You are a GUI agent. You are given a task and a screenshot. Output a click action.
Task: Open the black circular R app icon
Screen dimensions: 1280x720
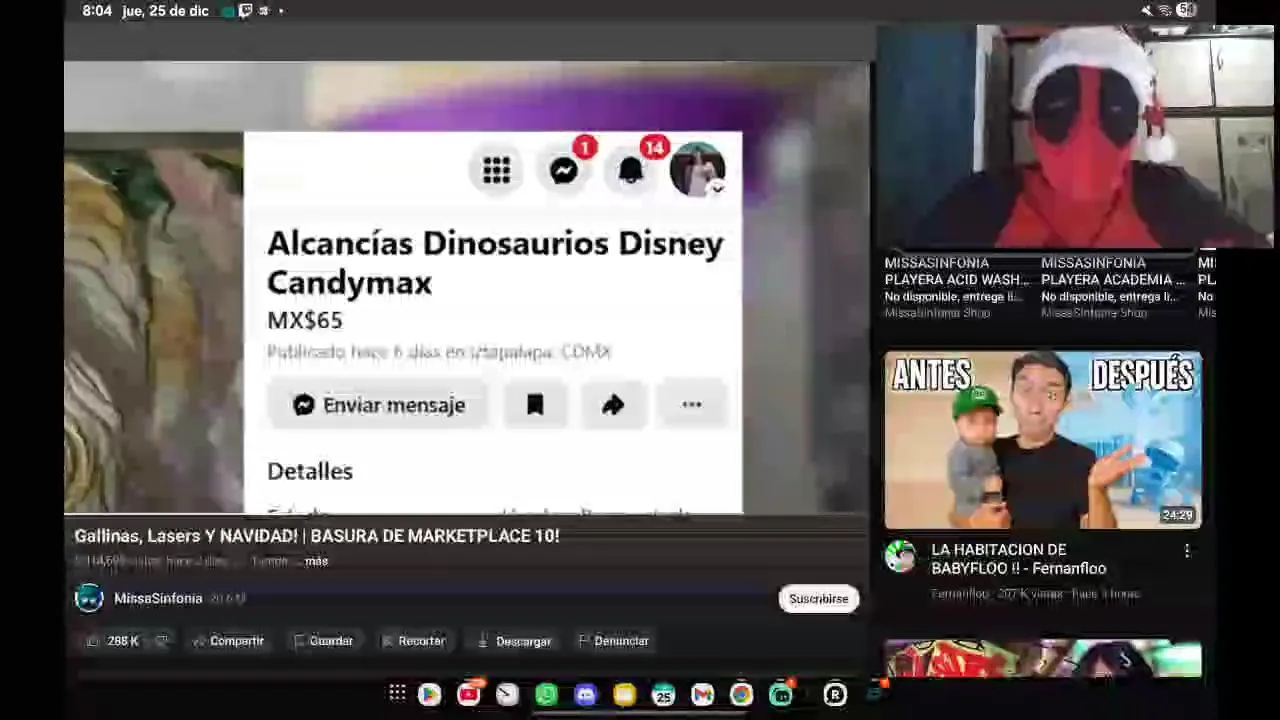tap(835, 694)
